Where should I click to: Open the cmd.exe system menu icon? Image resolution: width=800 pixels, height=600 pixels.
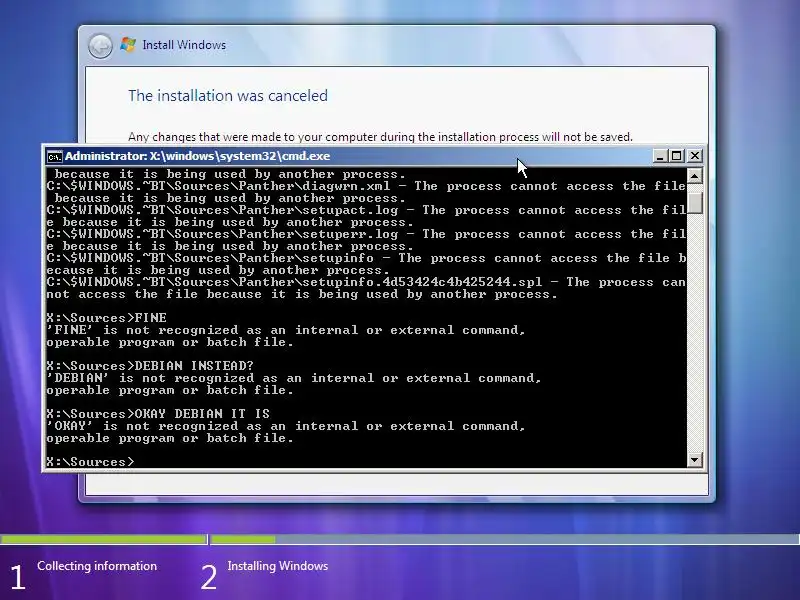coord(54,157)
